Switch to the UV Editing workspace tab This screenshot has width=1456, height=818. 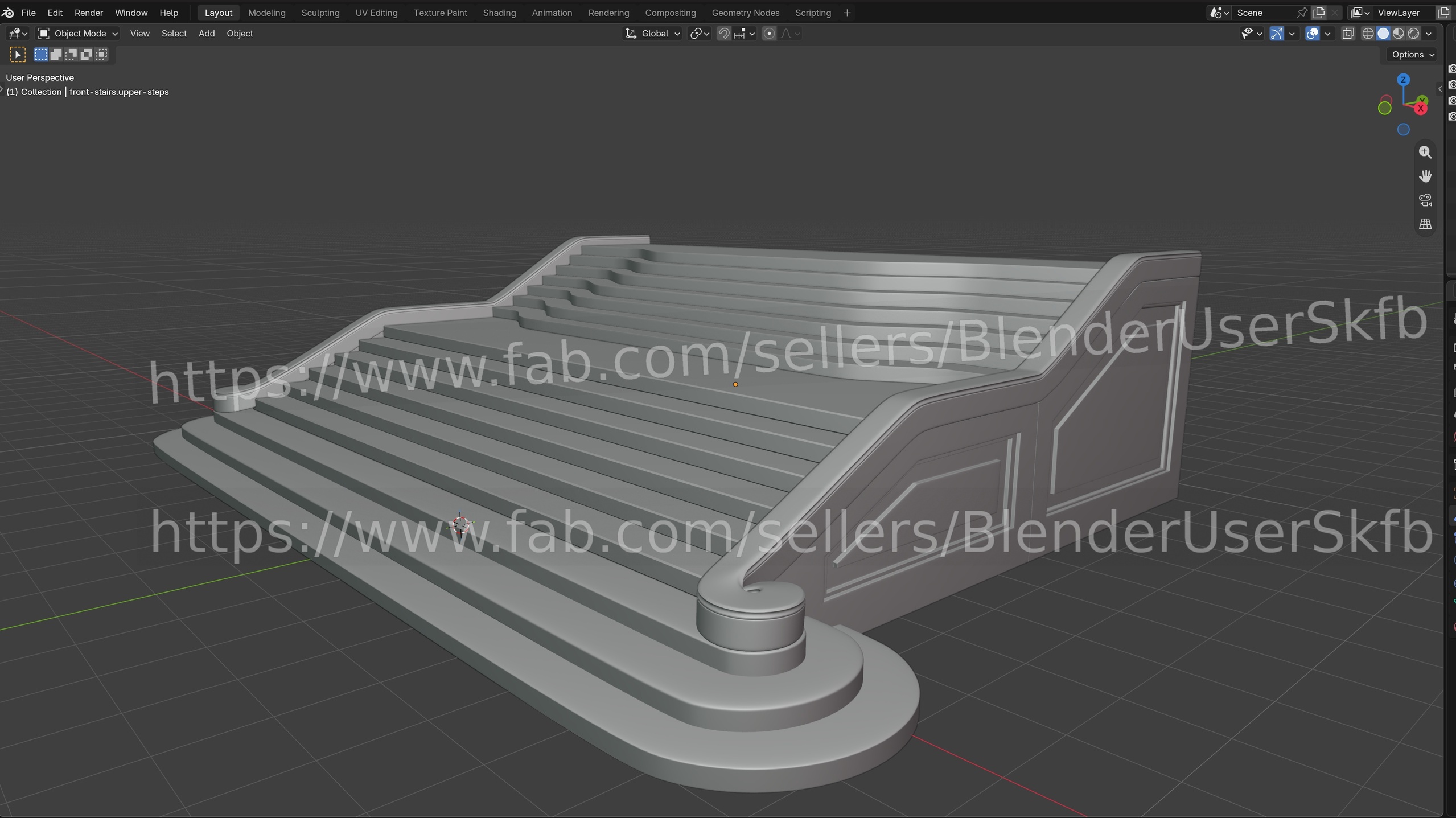click(x=377, y=13)
